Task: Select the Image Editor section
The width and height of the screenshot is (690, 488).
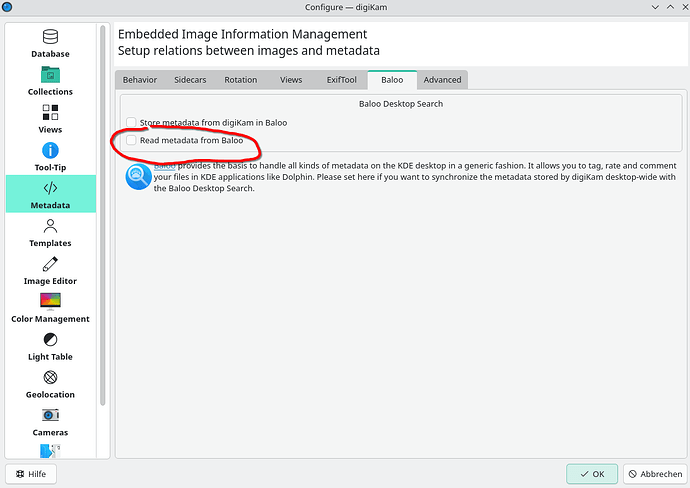Action: click(50, 271)
